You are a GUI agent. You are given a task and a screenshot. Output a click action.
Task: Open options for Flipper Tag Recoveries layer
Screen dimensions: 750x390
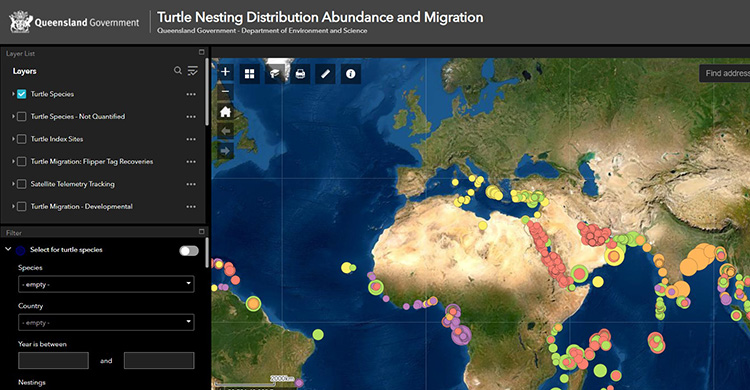pos(191,162)
